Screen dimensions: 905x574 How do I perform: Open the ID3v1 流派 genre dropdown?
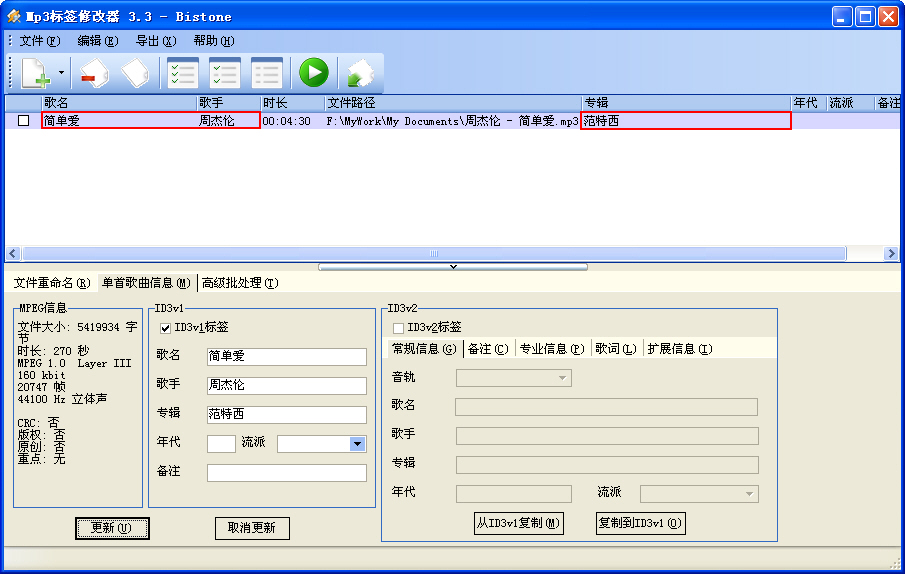coord(357,444)
